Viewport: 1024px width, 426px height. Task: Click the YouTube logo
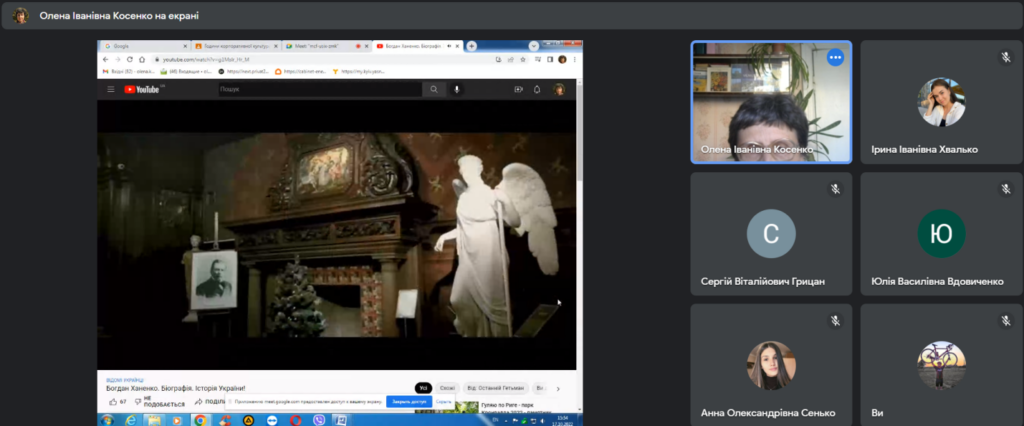pyautogui.click(x=142, y=89)
